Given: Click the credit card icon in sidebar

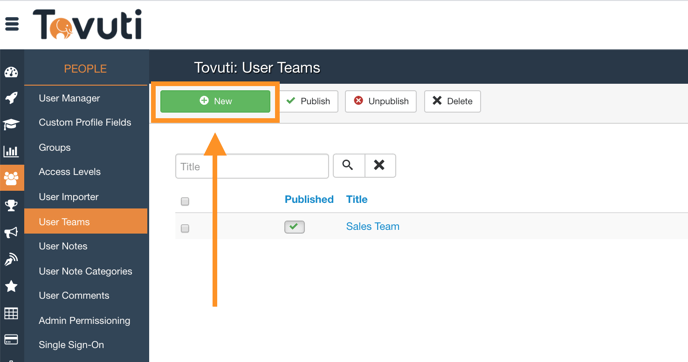Looking at the screenshot, I should point(11,340).
